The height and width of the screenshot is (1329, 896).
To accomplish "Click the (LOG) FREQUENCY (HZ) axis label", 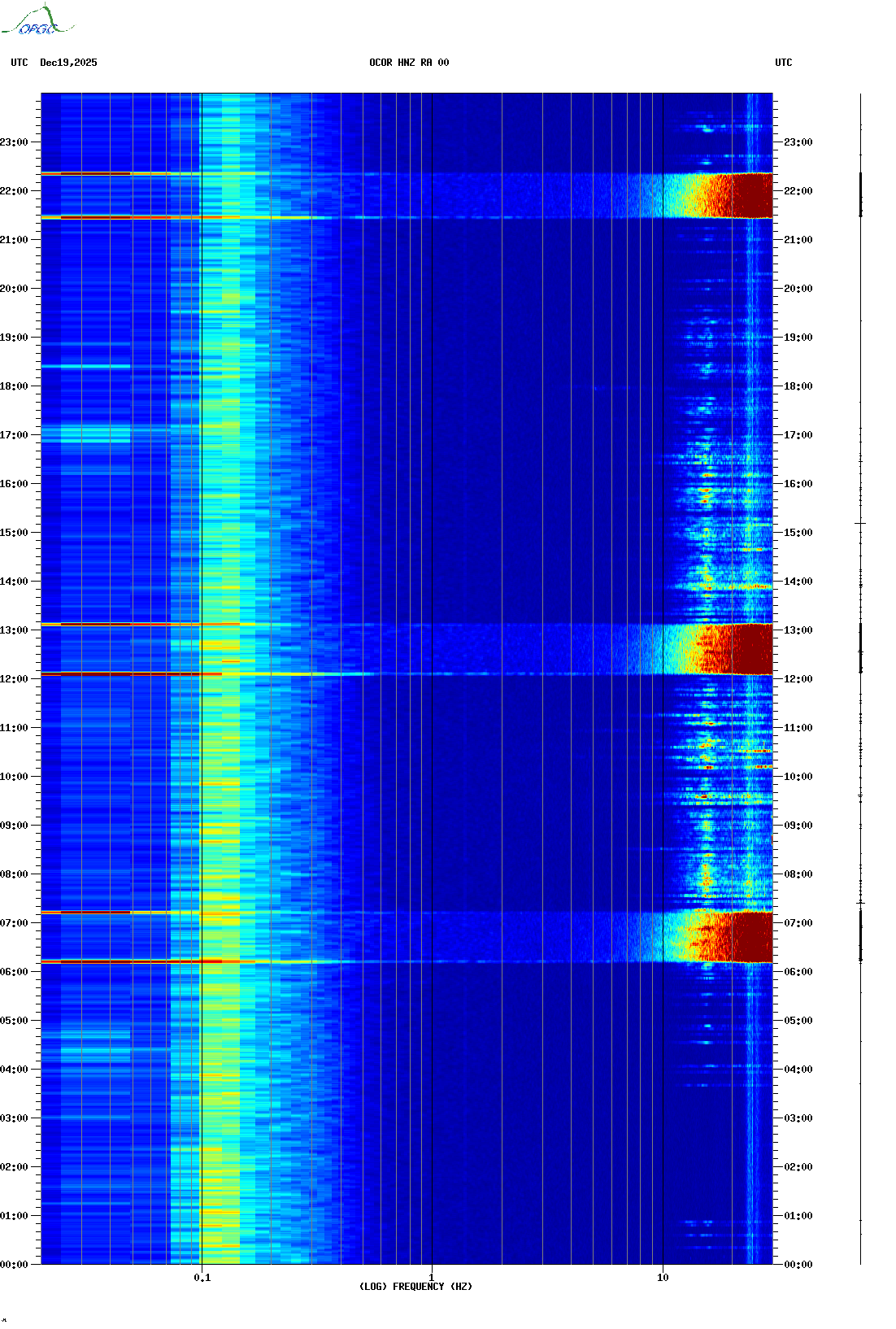I will click(x=415, y=1286).
